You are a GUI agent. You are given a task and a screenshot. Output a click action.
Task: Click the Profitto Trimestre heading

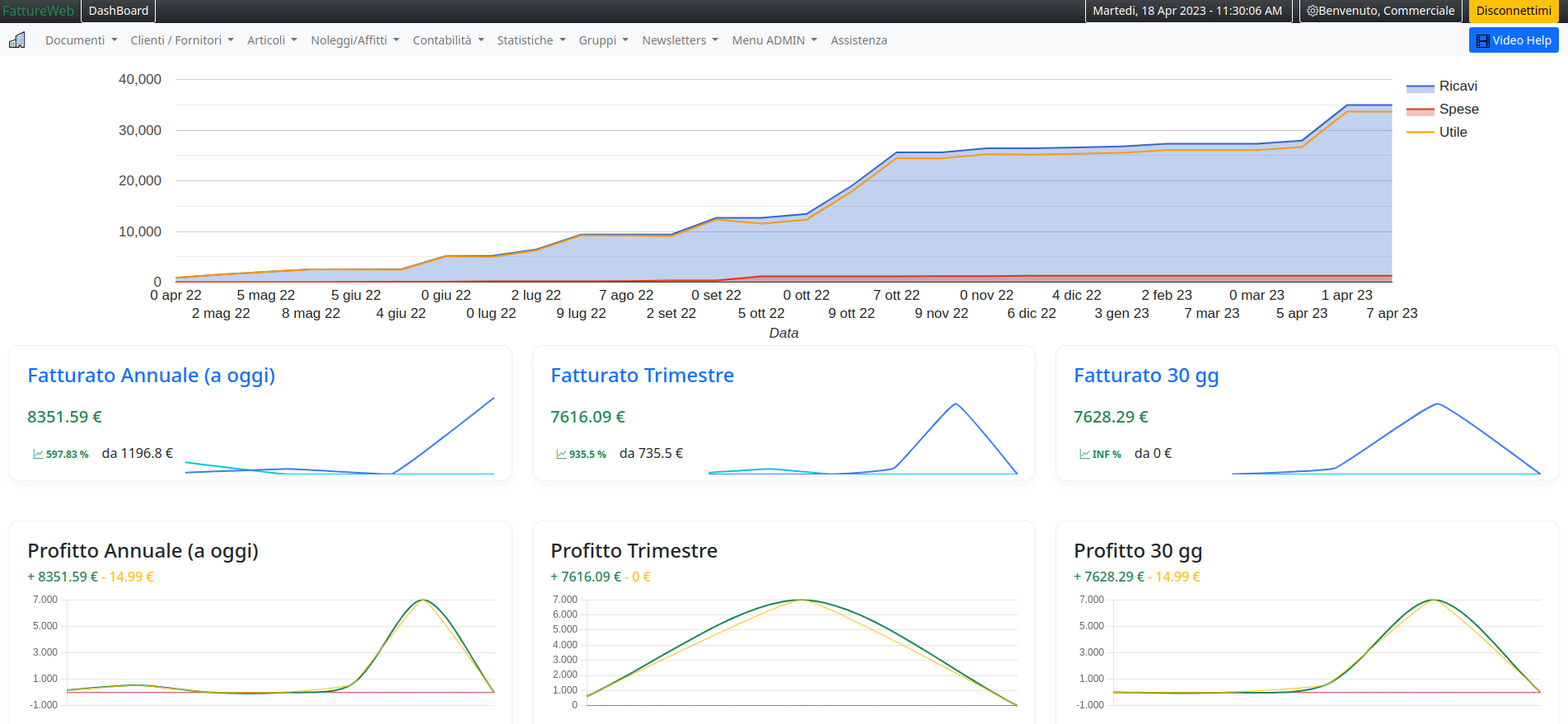tap(634, 551)
